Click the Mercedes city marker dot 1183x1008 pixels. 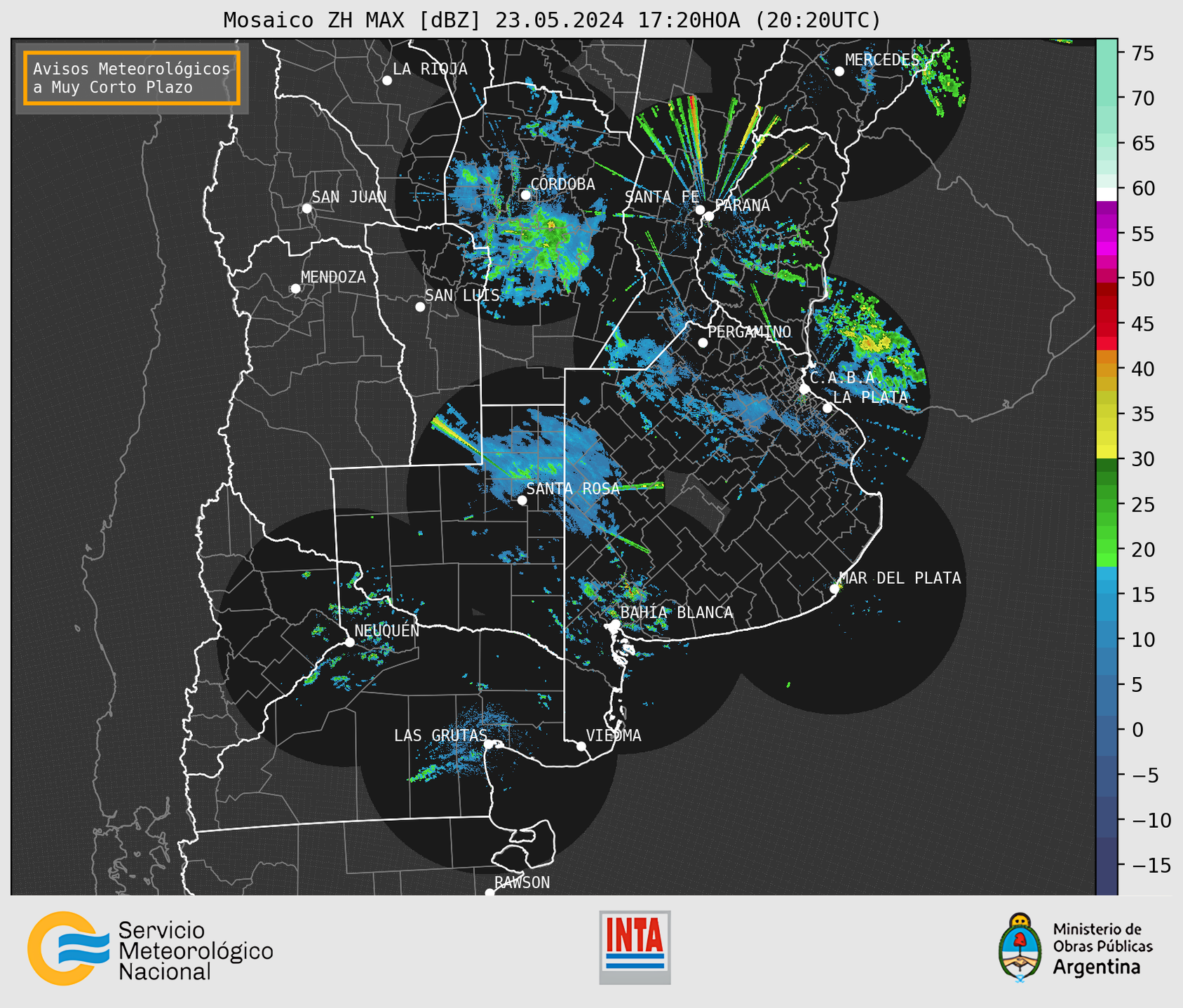point(839,71)
